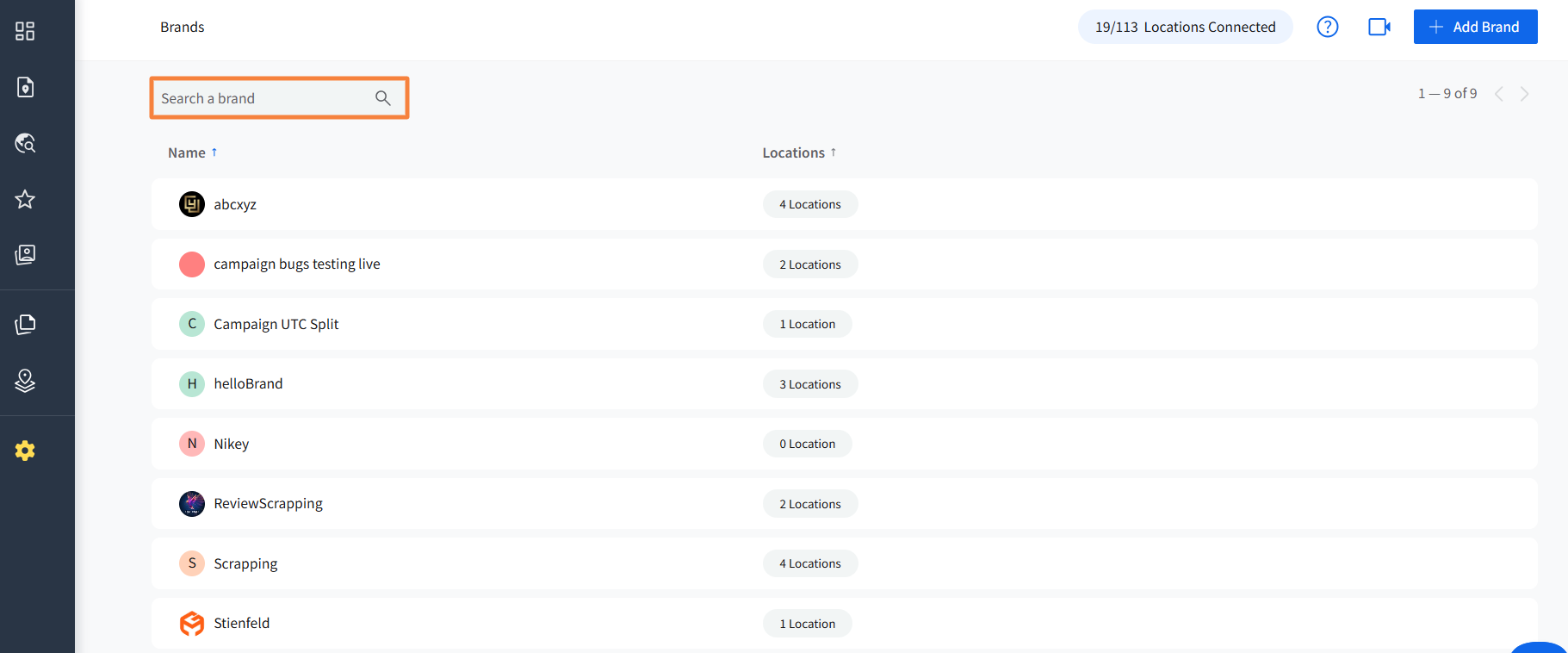Open the dashboard grid icon in sidebar
Image resolution: width=1568 pixels, height=653 pixels.
click(x=25, y=31)
